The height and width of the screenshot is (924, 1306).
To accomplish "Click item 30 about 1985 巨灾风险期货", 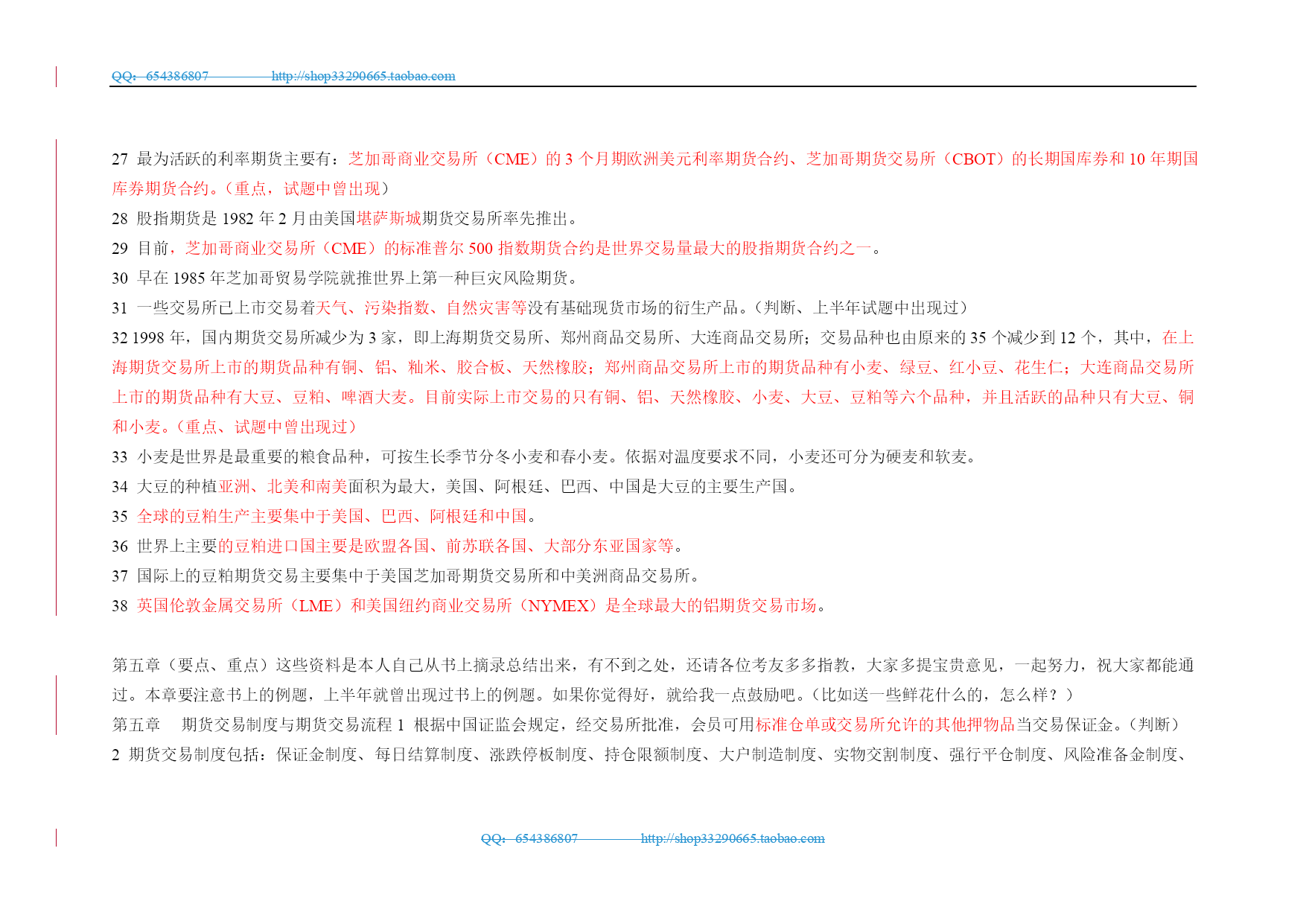I will click(x=345, y=278).
